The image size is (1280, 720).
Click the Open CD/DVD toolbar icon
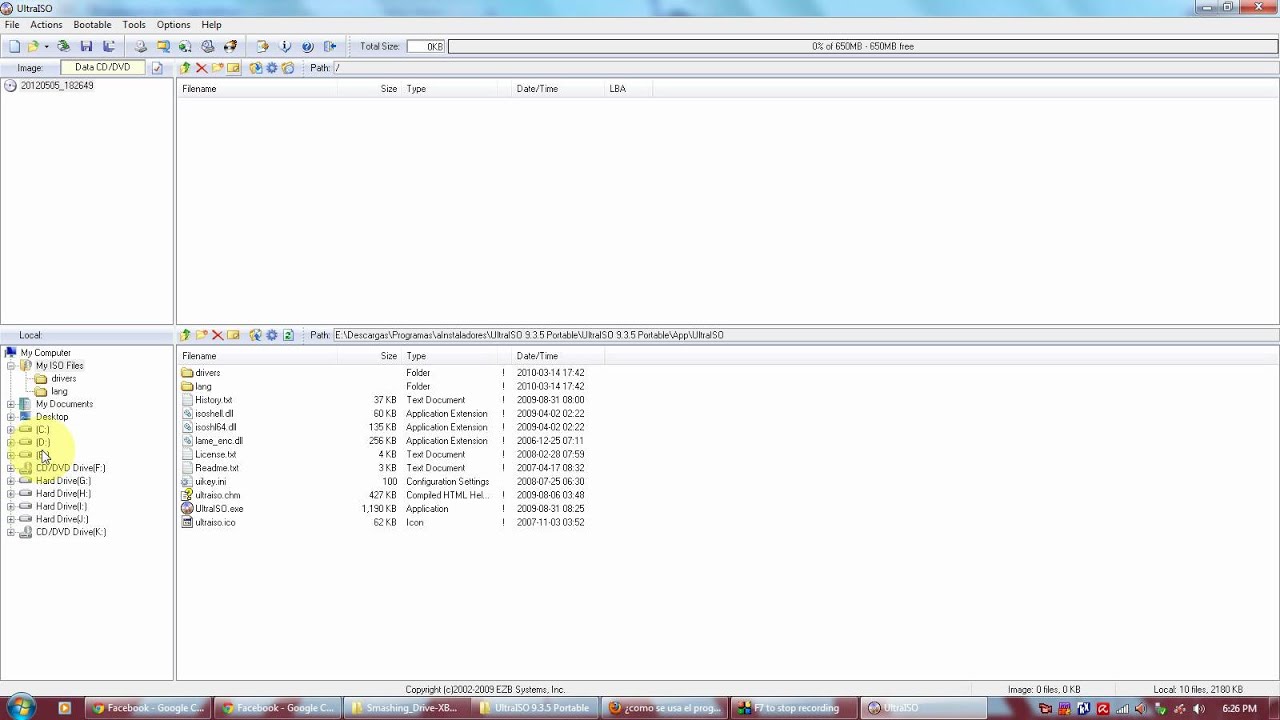64,46
